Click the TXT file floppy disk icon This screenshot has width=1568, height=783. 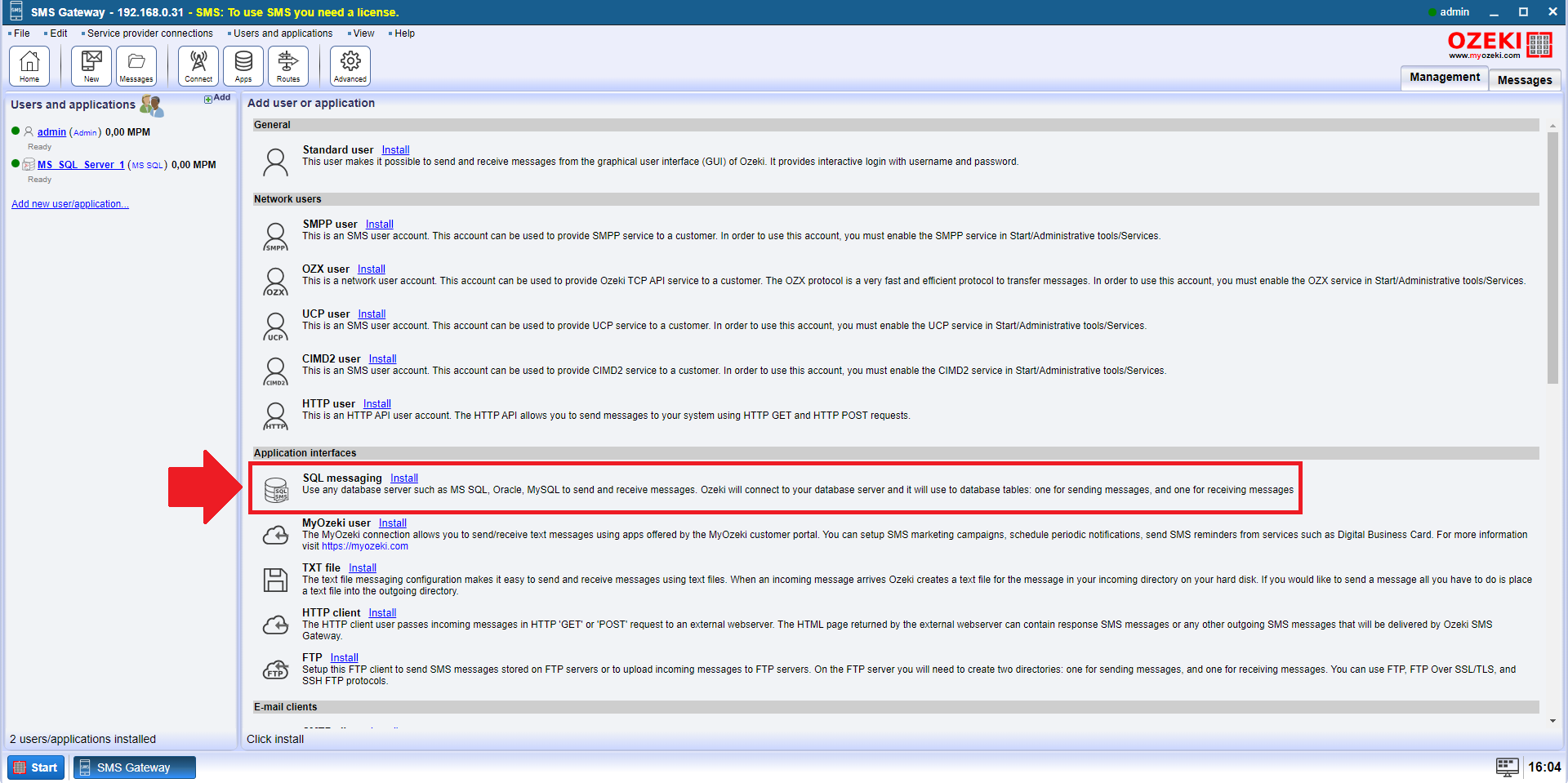[276, 580]
